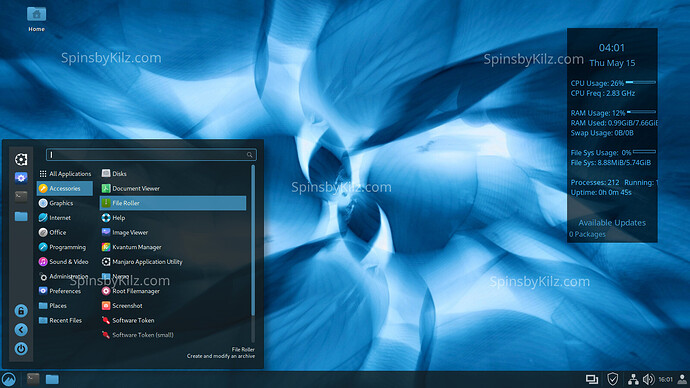Open the network tray icon
This screenshot has width=690, height=388.
point(633,379)
